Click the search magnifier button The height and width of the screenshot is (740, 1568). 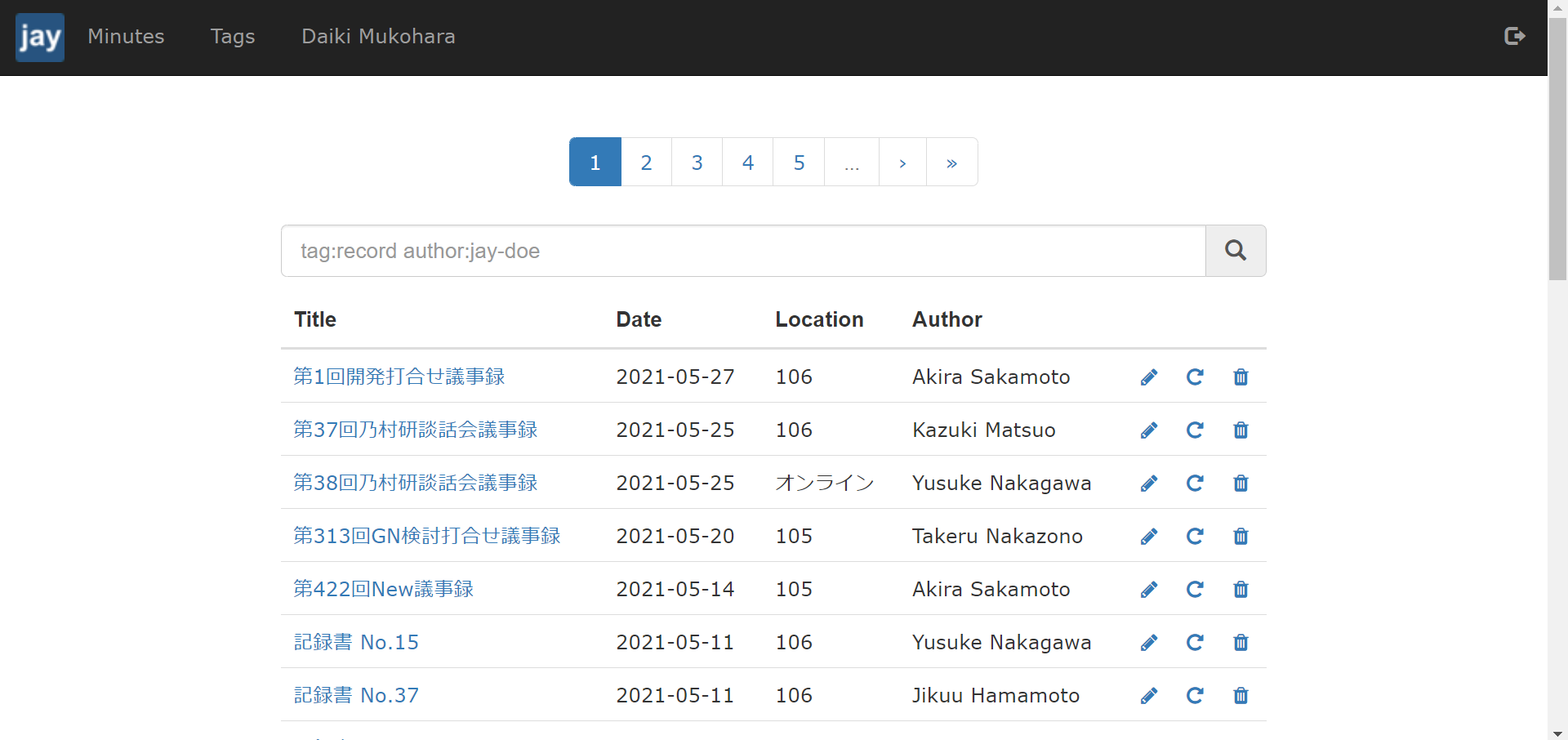click(x=1235, y=251)
